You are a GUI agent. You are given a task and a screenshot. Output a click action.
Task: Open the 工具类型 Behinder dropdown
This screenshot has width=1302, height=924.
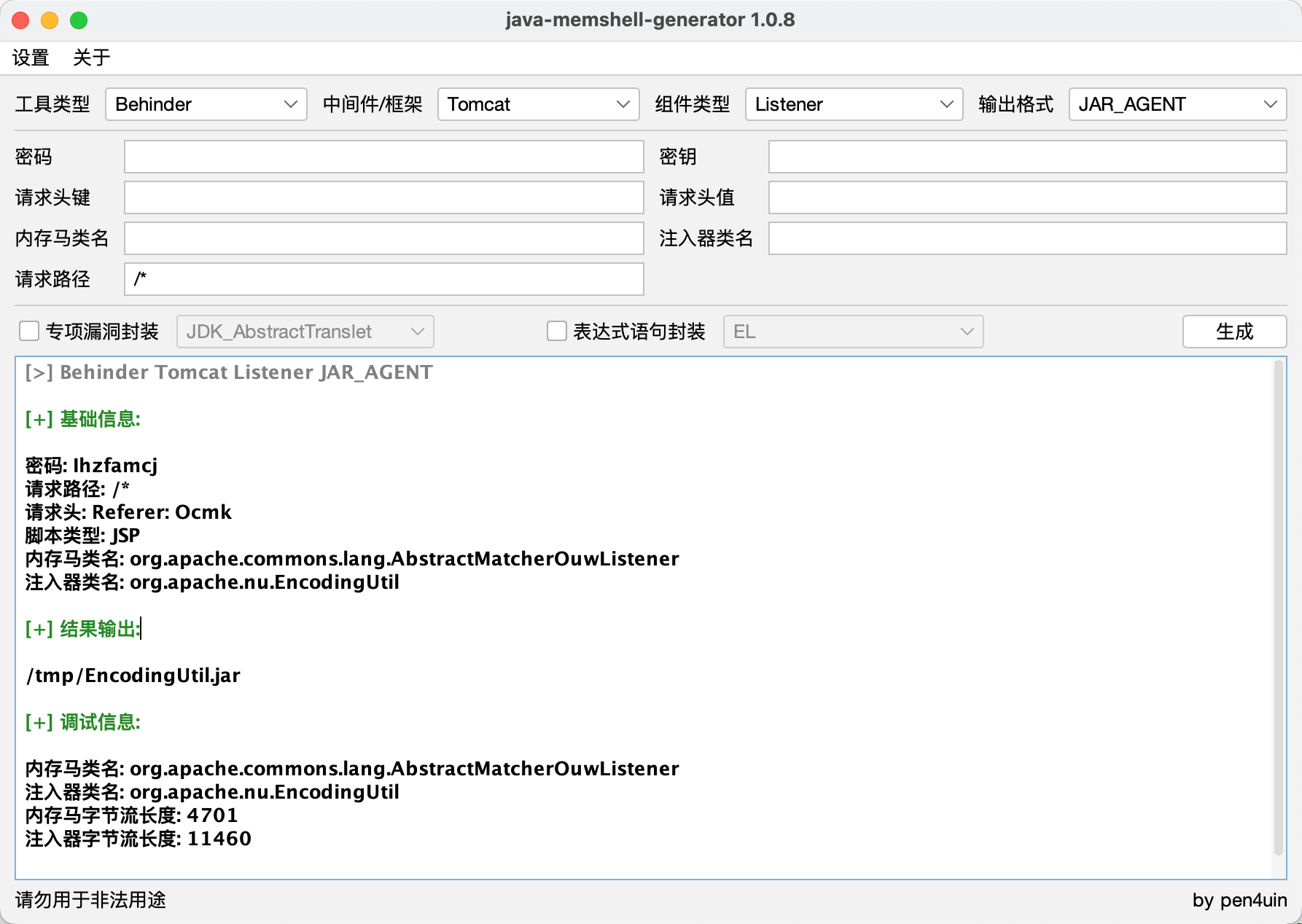[x=206, y=104]
